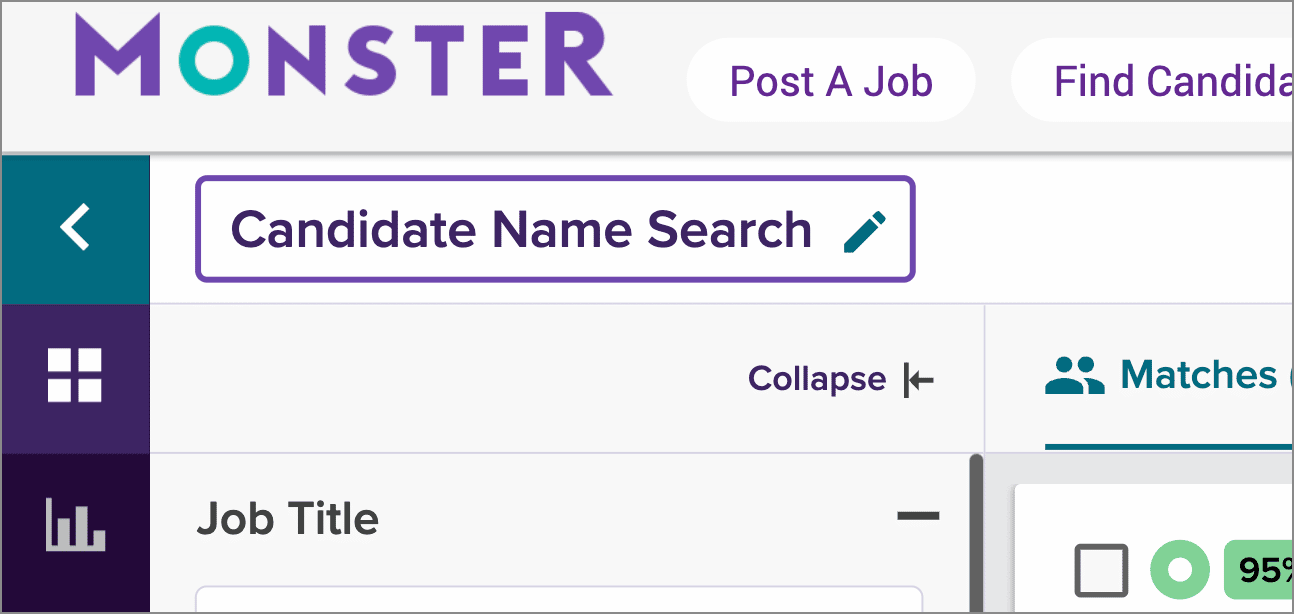This screenshot has height=614, width=1294.
Task: Click the Collapse text link
Action: click(816, 379)
